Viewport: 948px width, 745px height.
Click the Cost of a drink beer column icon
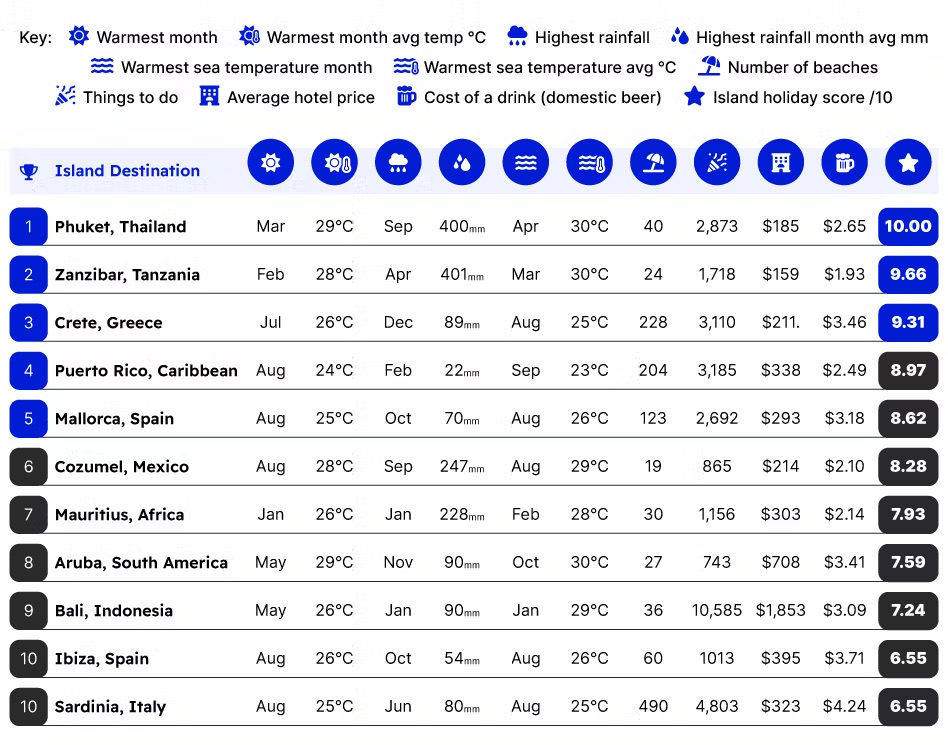tap(845, 163)
